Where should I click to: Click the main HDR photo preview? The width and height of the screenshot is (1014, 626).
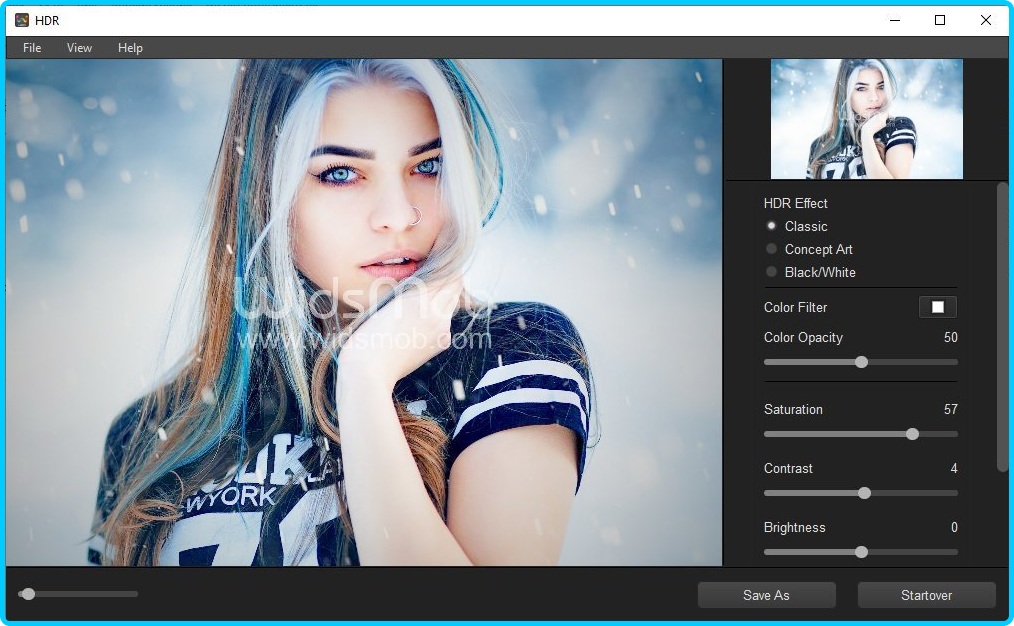[x=364, y=312]
